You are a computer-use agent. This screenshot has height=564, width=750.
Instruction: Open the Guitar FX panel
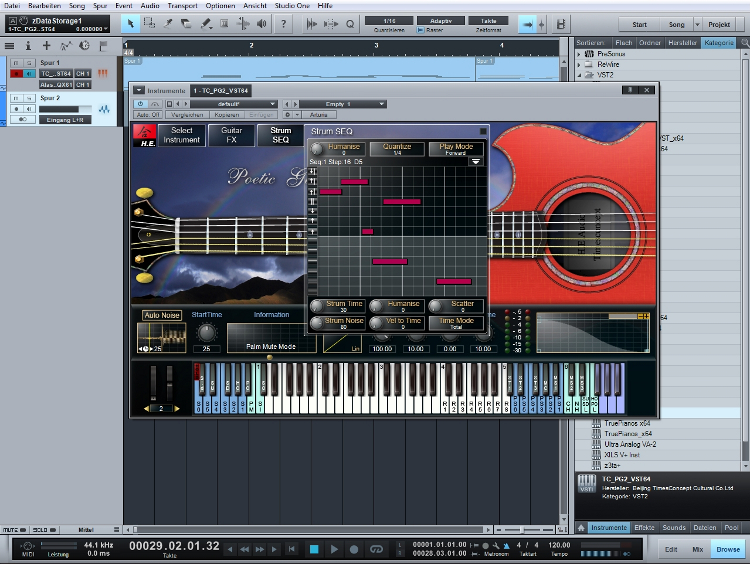click(x=232, y=135)
